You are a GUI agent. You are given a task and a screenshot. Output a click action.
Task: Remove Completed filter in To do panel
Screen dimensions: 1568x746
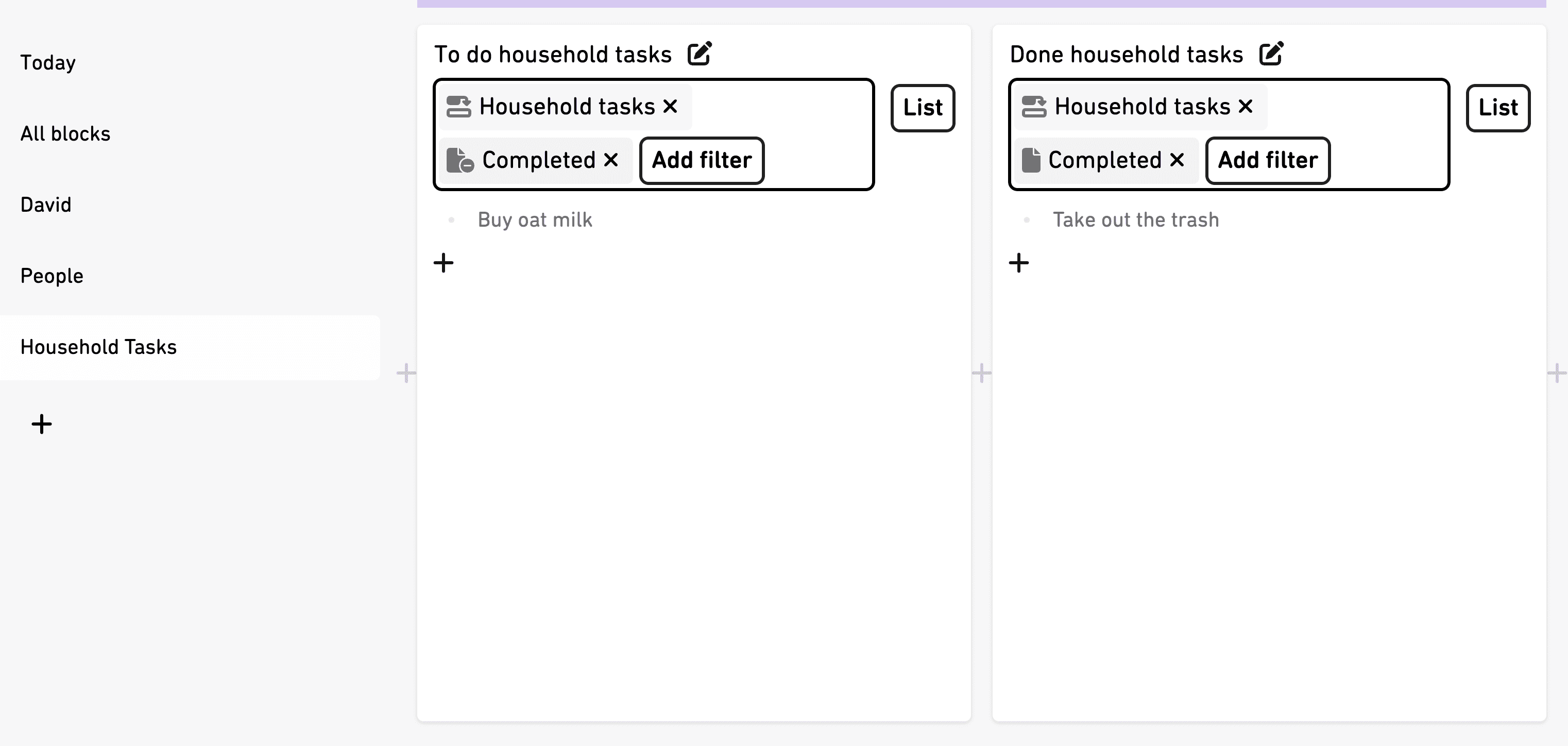611,160
